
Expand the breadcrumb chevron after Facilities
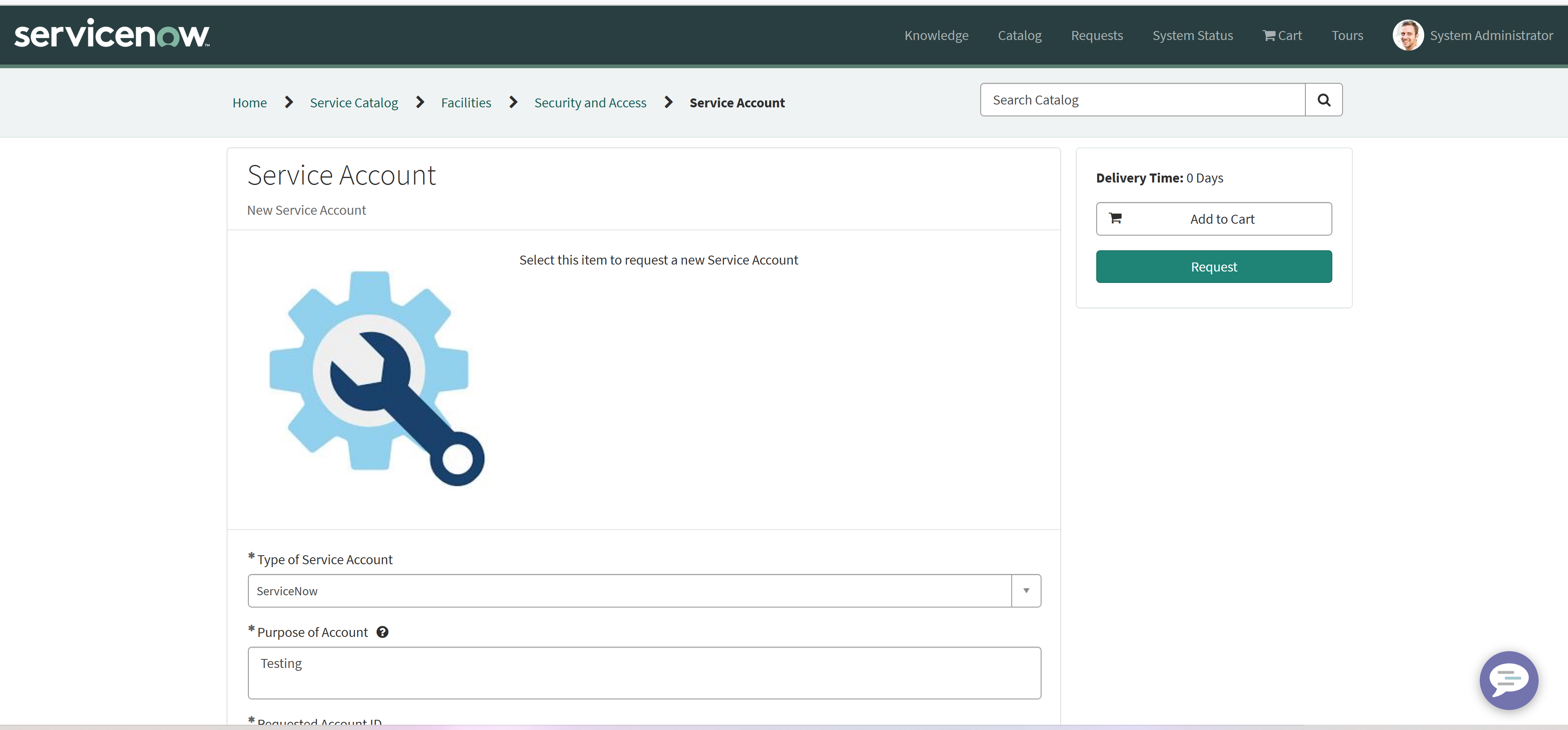coord(513,102)
